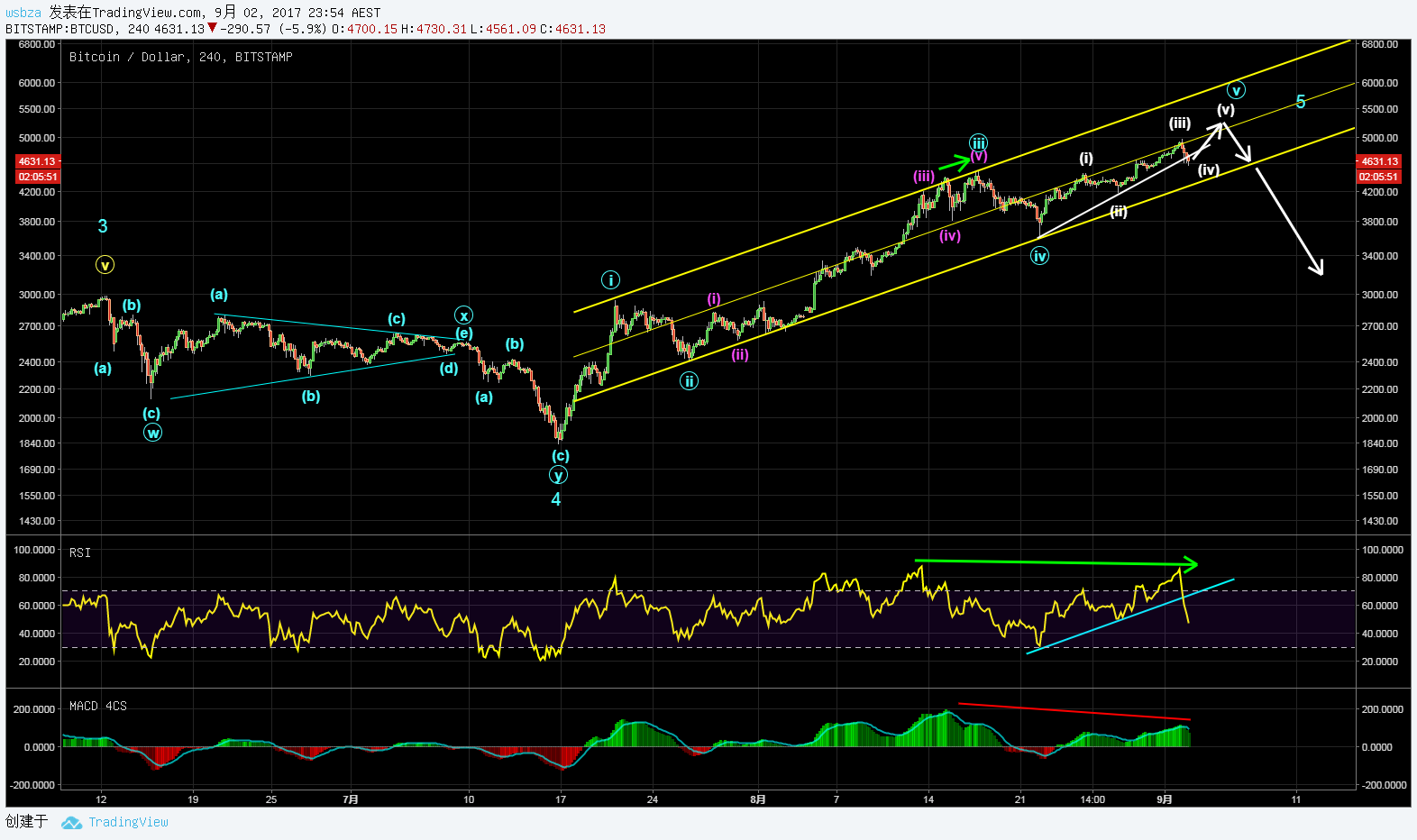1417x840 pixels.
Task: Click the red MACD divergence line
Action: [1074, 711]
